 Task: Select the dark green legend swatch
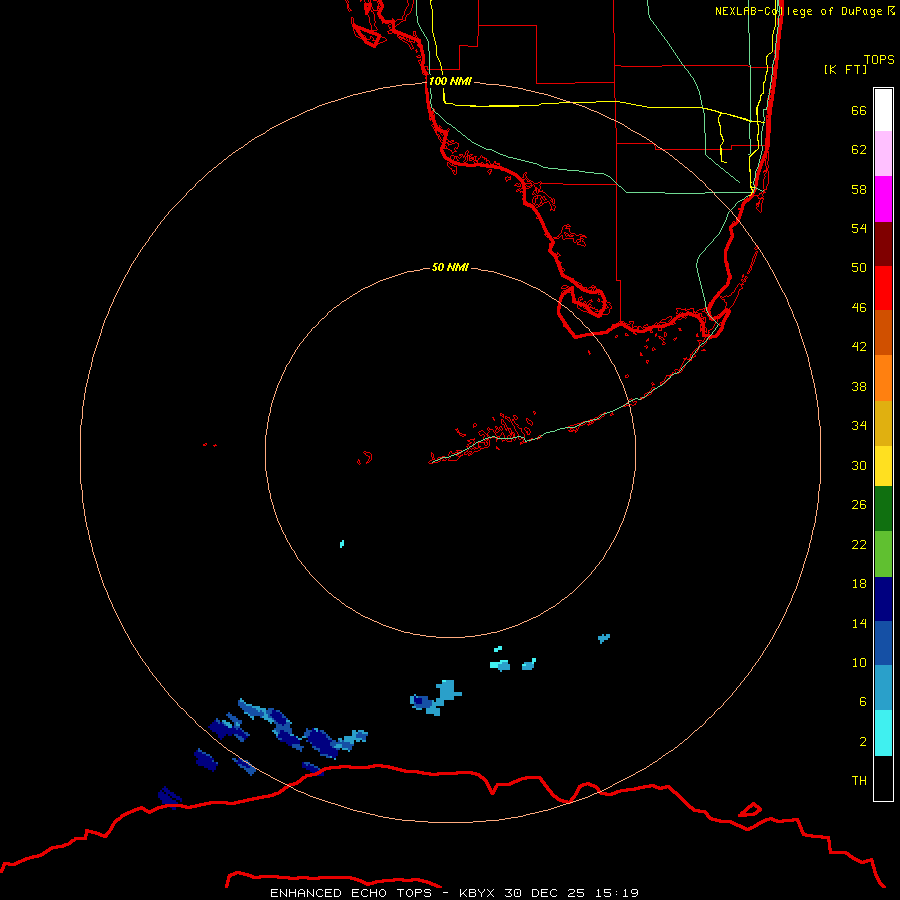tap(883, 509)
